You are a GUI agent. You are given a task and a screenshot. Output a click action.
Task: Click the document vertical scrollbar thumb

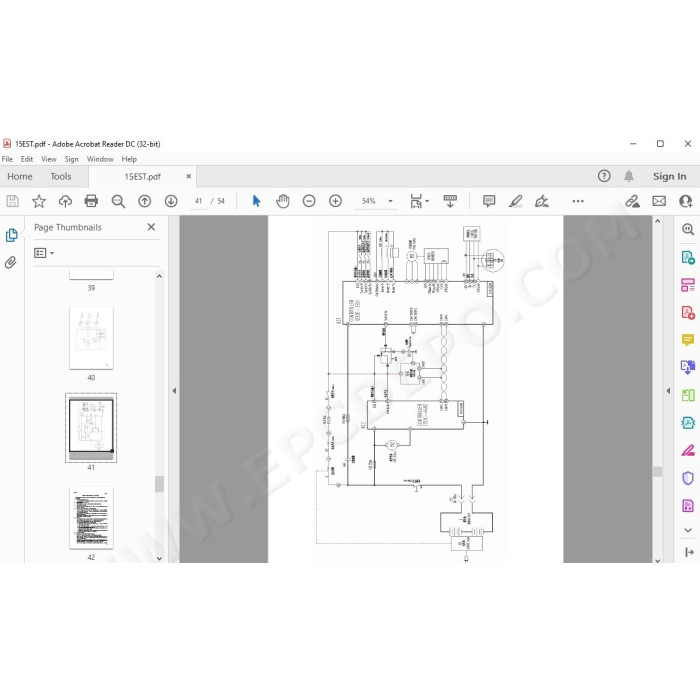(658, 471)
